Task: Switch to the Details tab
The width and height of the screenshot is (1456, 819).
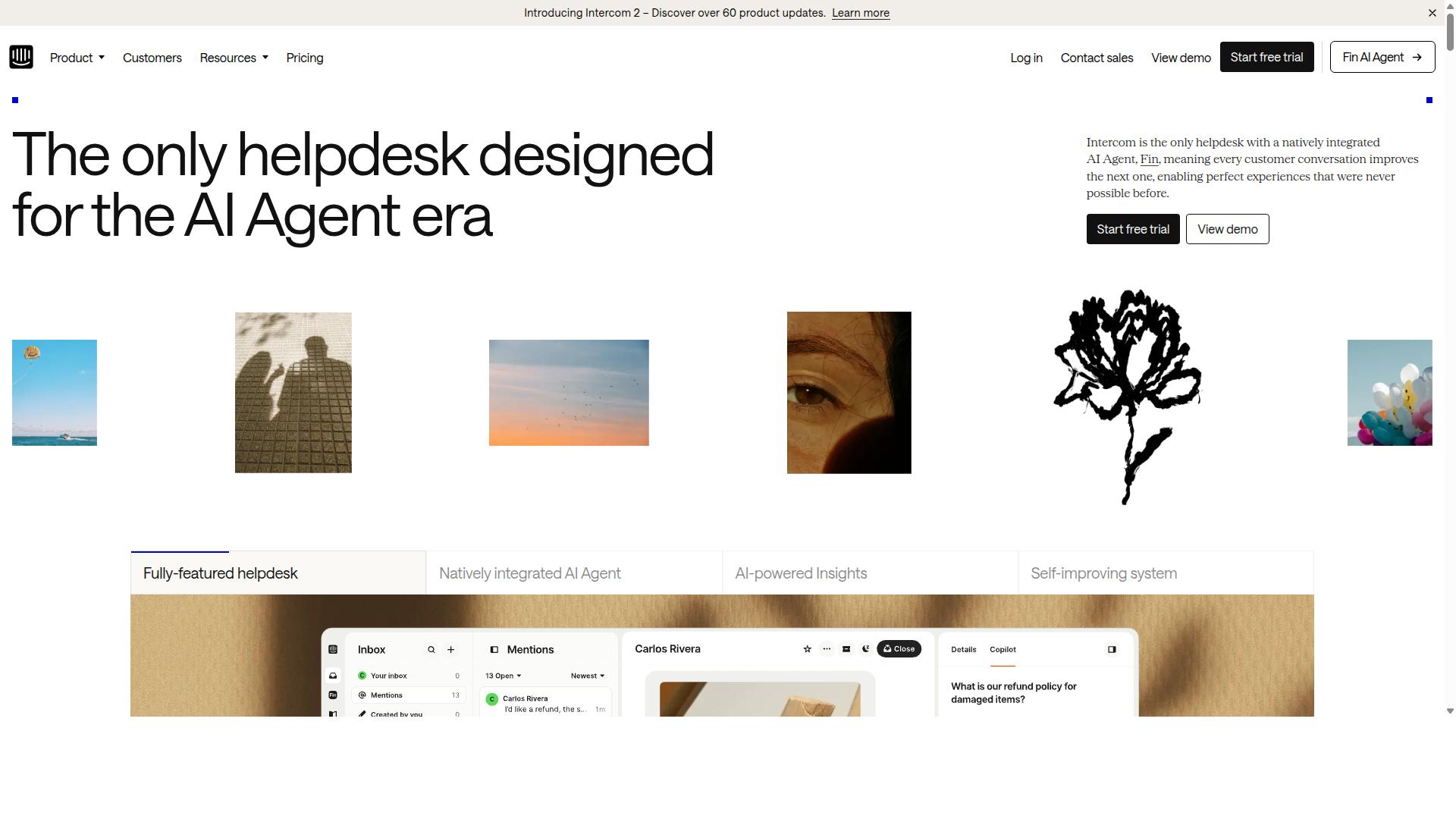Action: click(x=964, y=650)
